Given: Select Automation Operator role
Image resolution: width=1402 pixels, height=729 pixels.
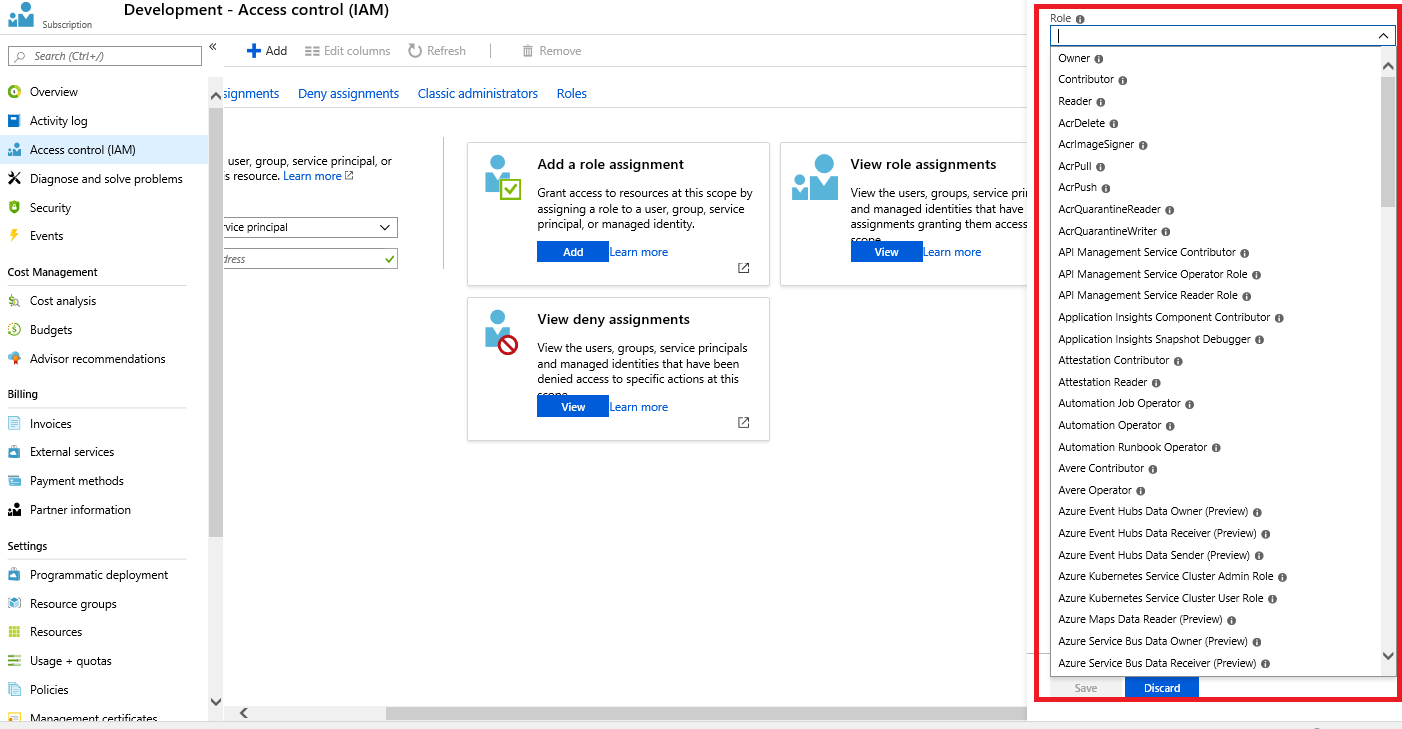Looking at the screenshot, I should (x=1110, y=426).
